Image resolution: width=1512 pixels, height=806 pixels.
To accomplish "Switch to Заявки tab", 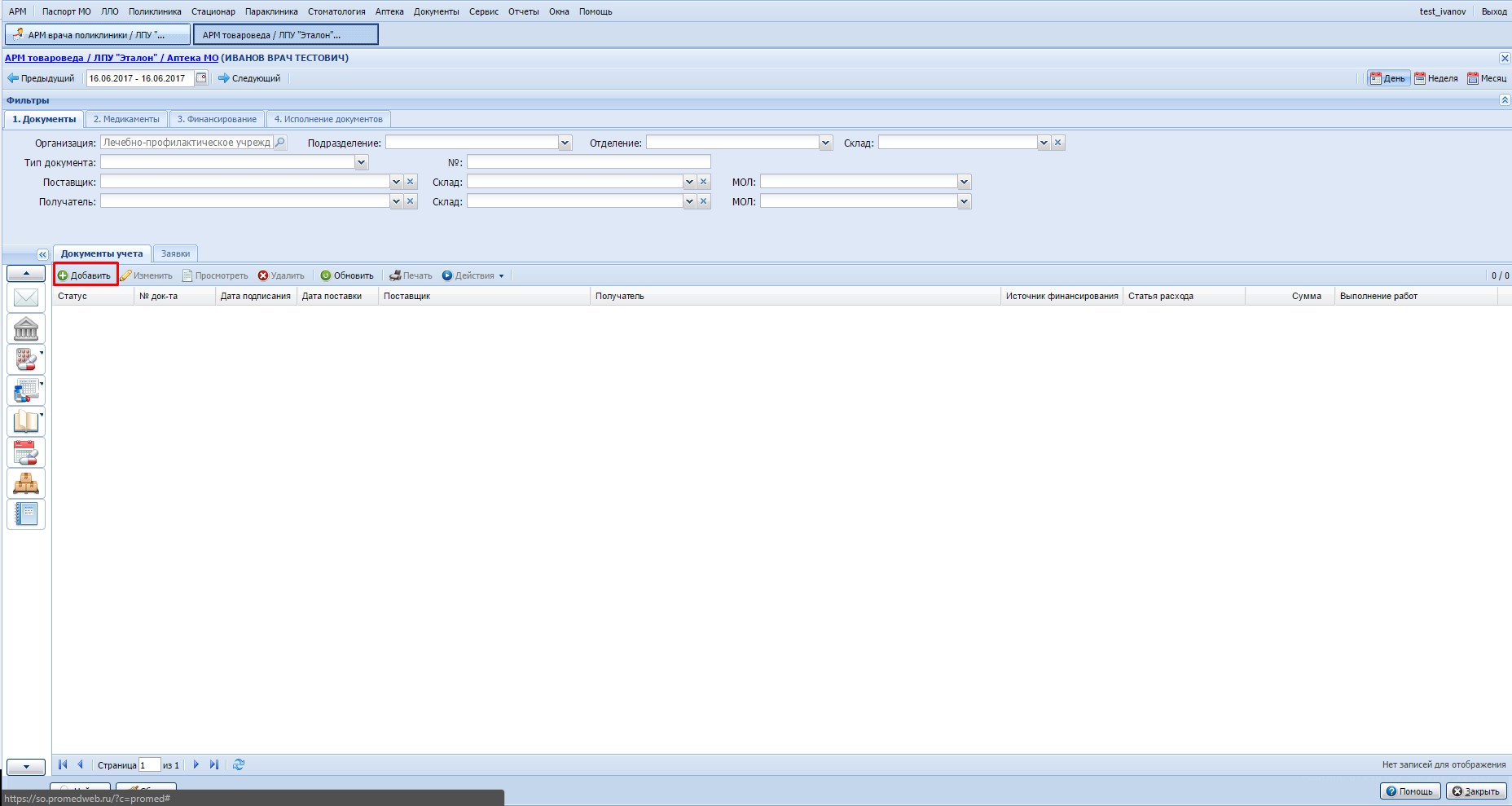I will pos(175,253).
